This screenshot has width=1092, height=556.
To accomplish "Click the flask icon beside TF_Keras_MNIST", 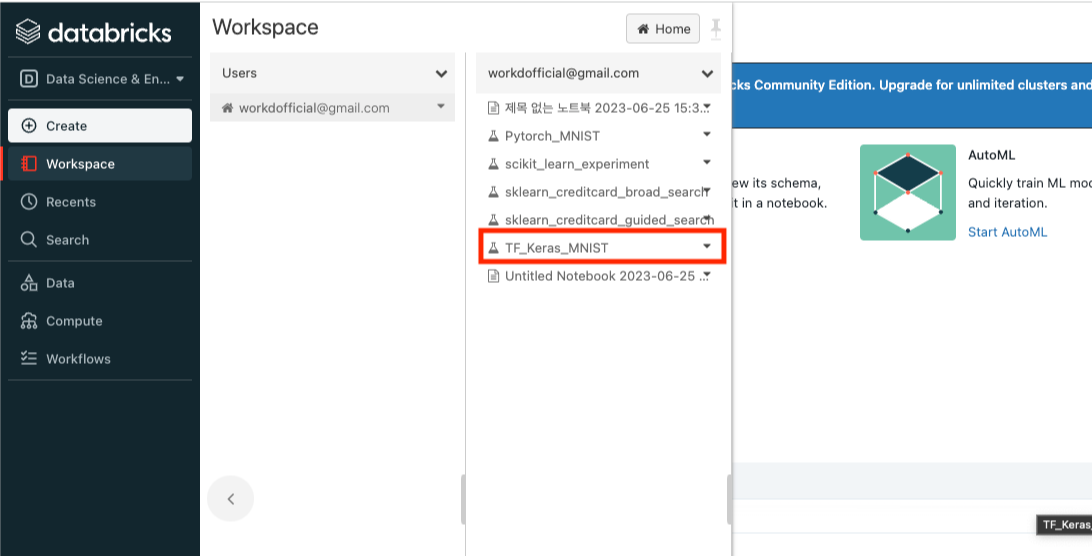I will (493, 248).
